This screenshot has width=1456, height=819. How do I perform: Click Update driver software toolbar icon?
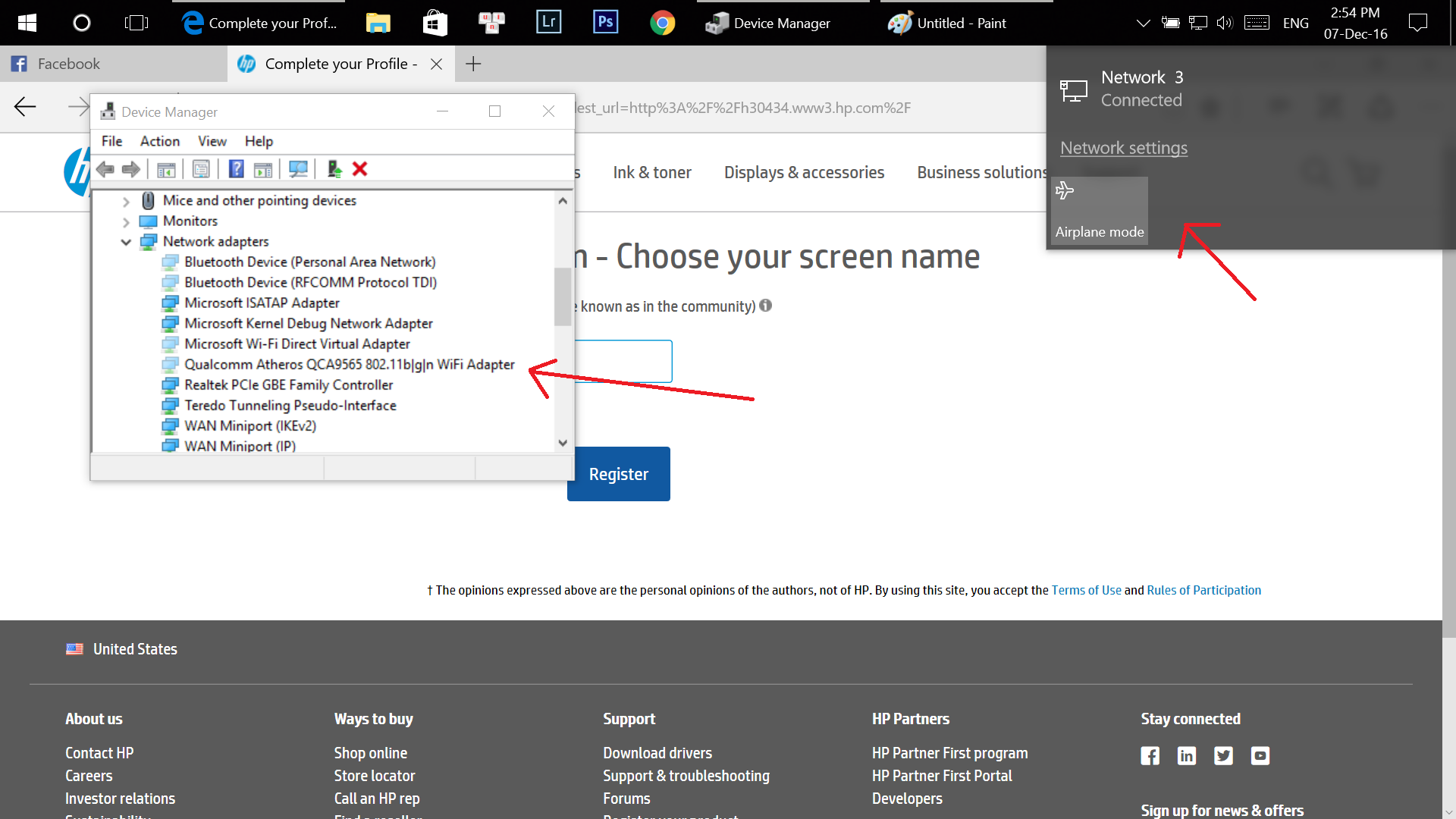click(x=334, y=169)
